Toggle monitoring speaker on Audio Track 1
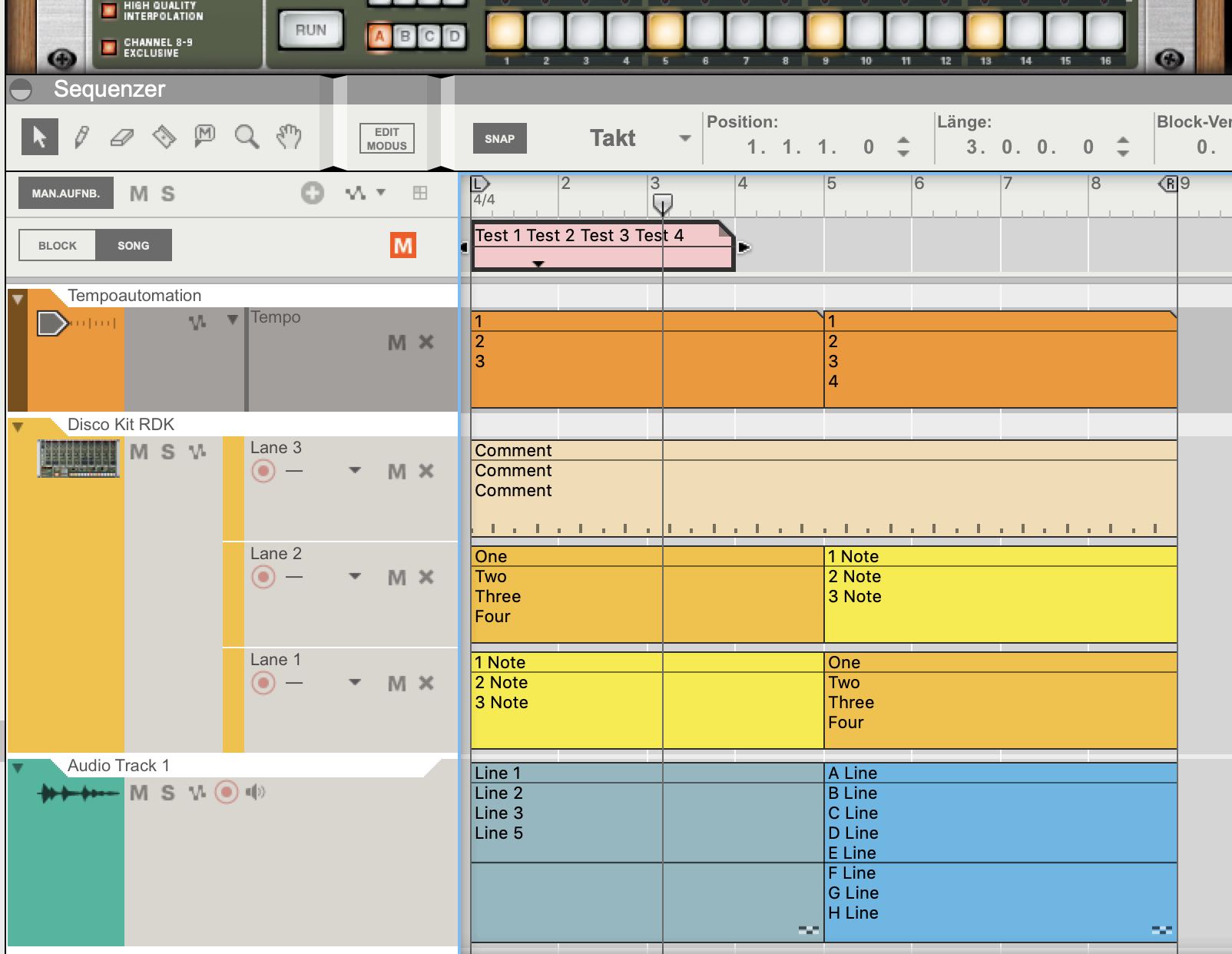Screen dimensions: 1232x954 coord(255,792)
